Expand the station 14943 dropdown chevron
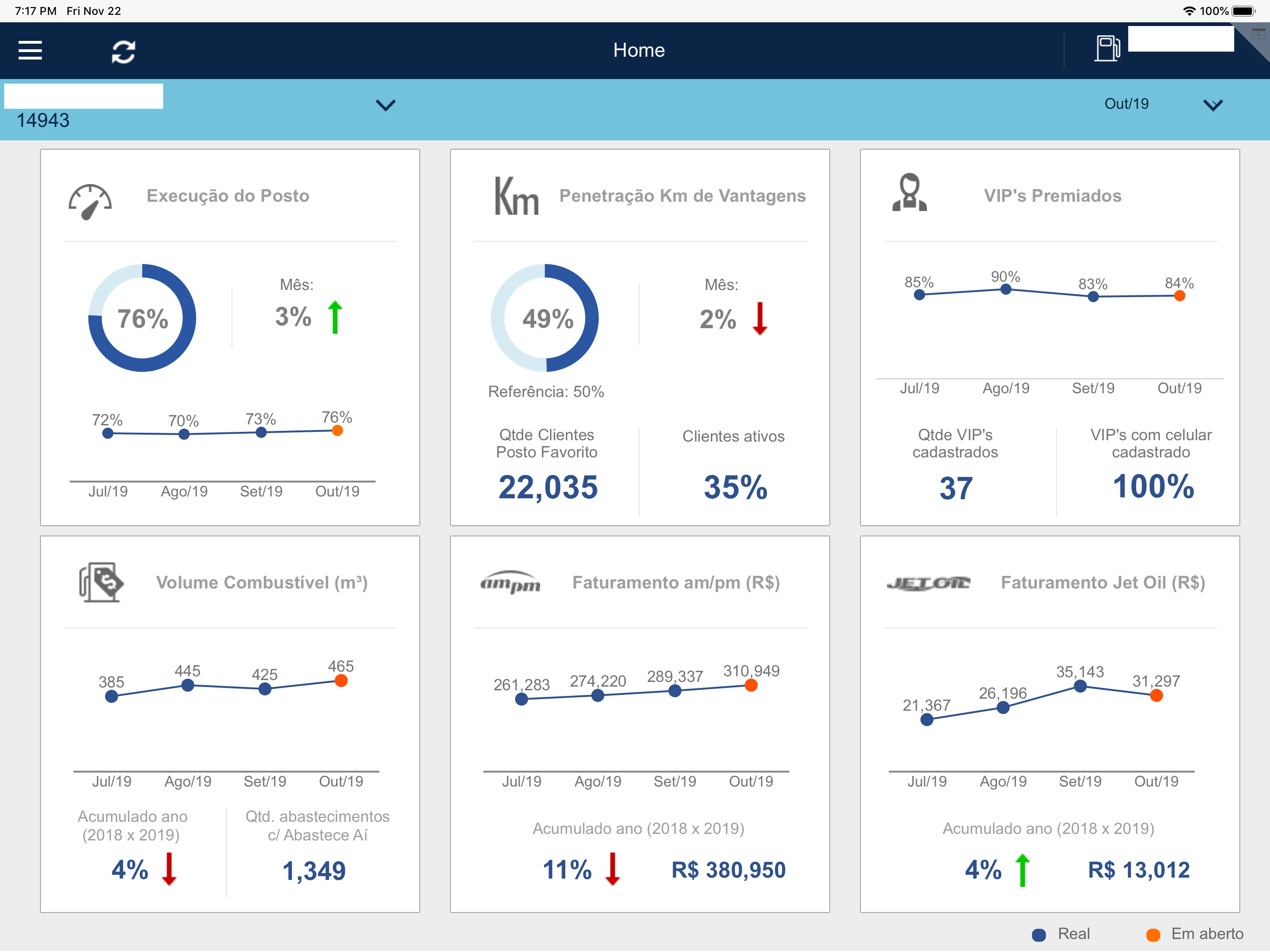Image resolution: width=1270 pixels, height=952 pixels. [x=385, y=105]
